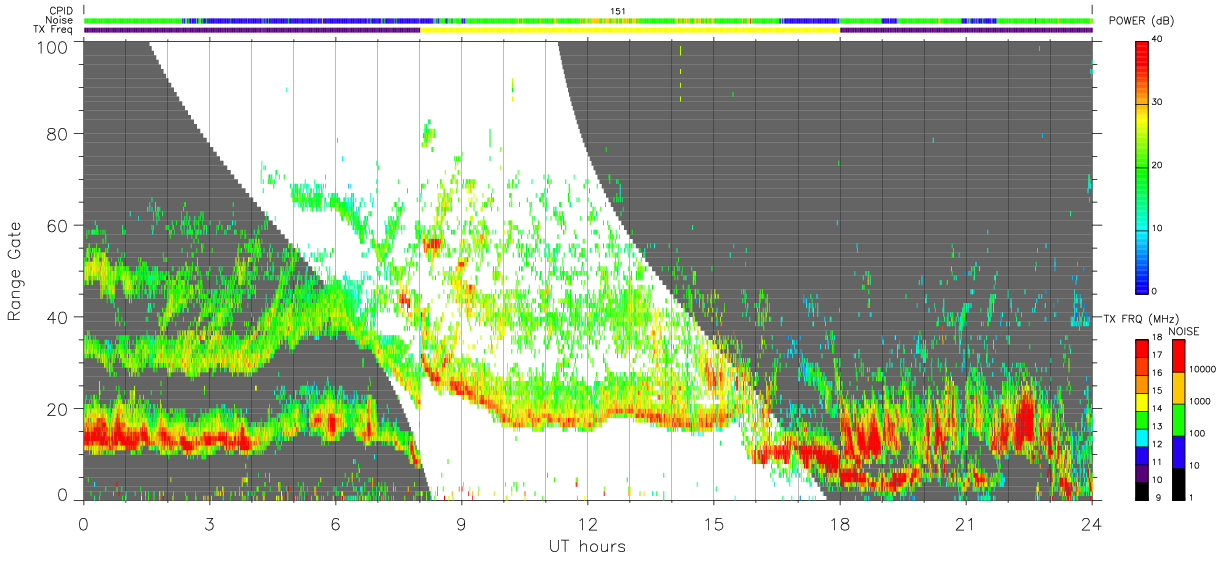Click the 17 label on TX FRQ legend

(1158, 355)
